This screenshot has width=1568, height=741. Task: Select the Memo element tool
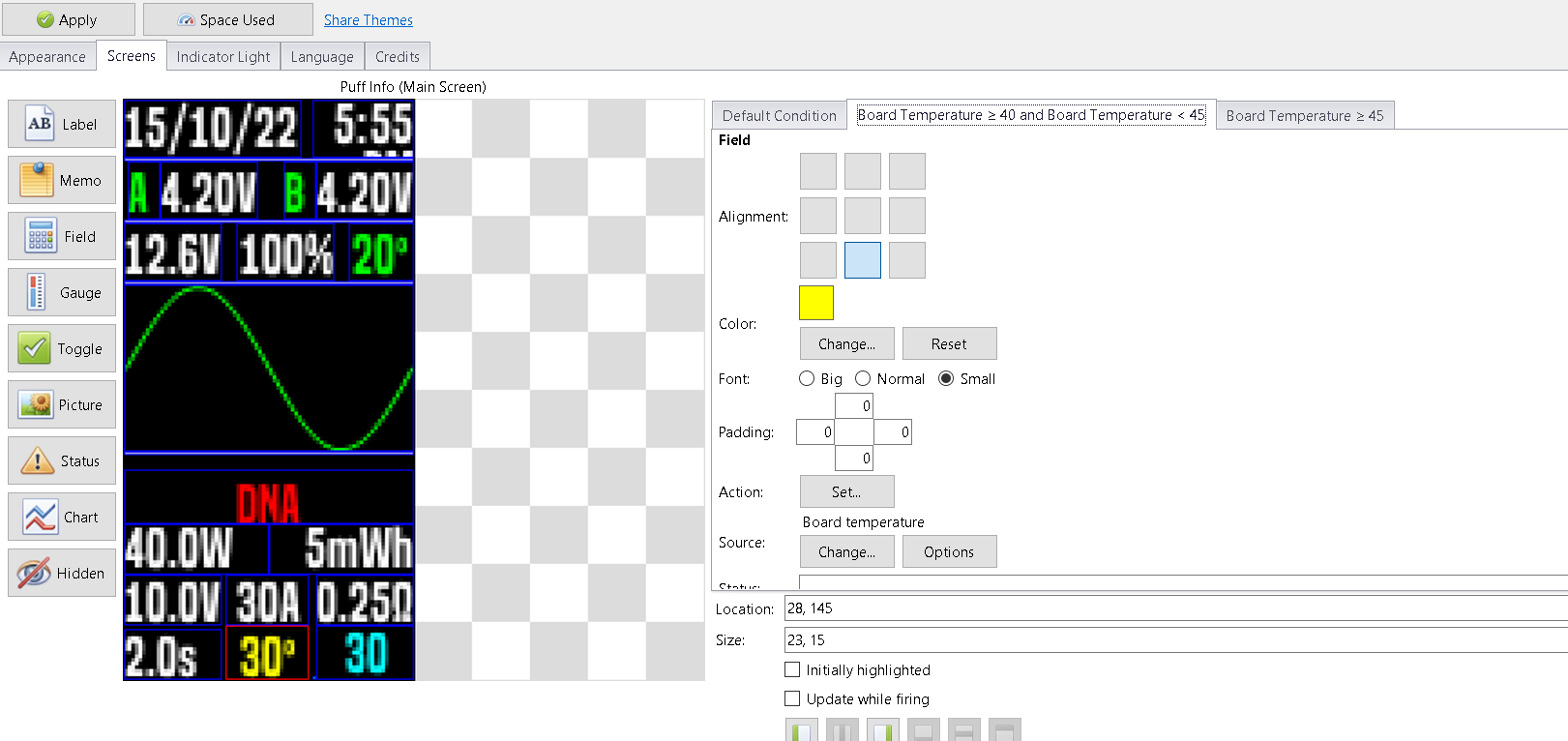point(62,181)
